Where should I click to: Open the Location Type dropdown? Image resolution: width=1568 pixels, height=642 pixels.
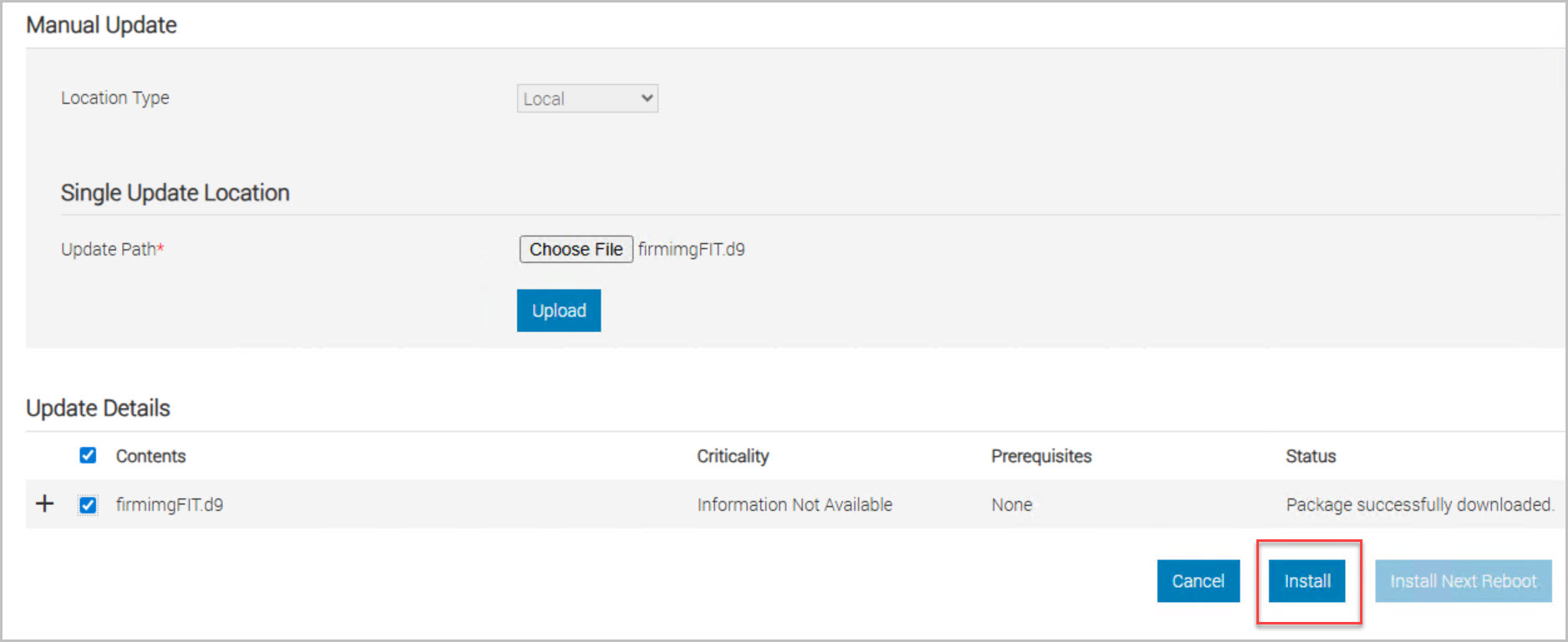coord(587,99)
